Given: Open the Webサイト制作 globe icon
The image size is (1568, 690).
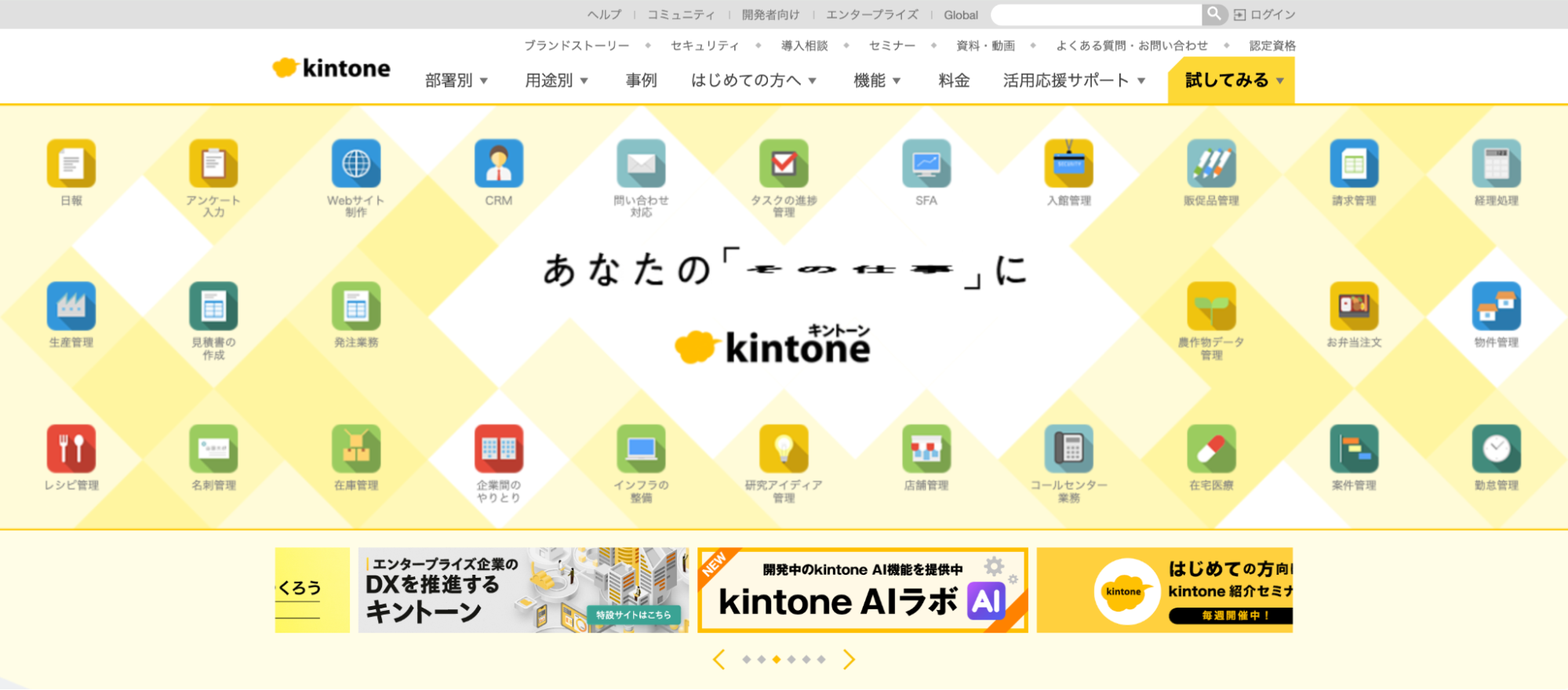Looking at the screenshot, I should pyautogui.click(x=356, y=164).
